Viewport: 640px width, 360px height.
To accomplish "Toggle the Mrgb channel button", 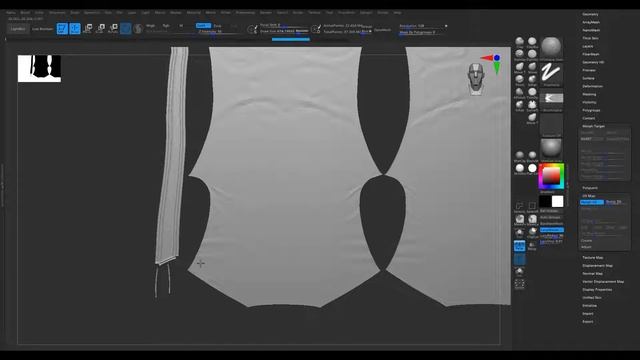I will tap(151, 26).
